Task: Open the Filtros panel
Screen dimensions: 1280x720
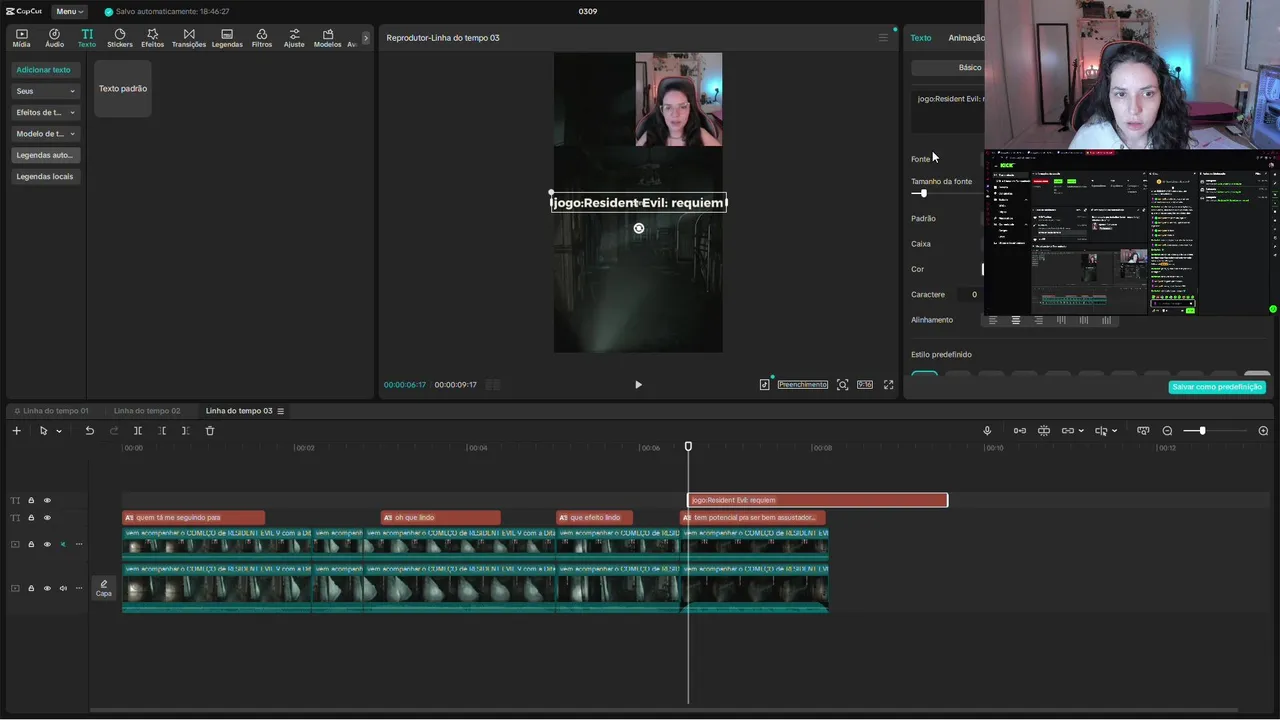Action: point(262,38)
